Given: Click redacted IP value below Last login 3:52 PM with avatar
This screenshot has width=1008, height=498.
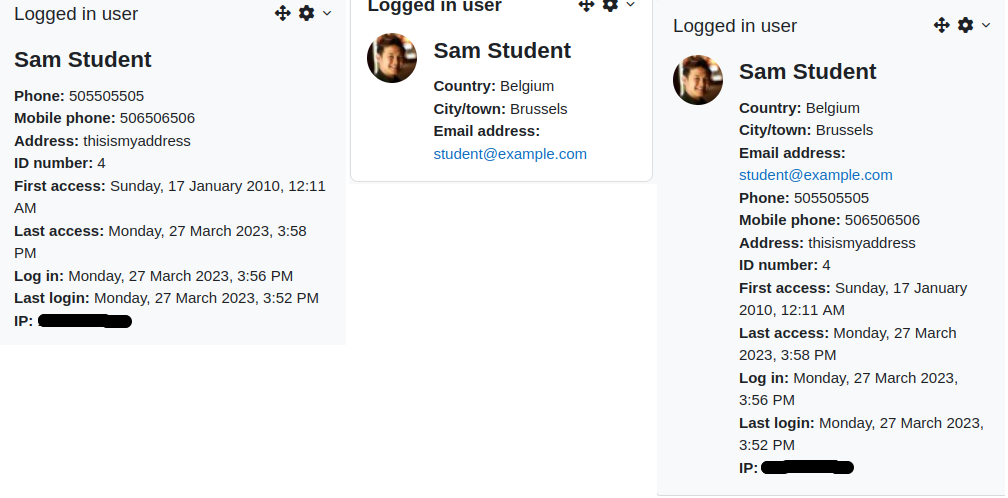Looking at the screenshot, I should (x=807, y=468).
